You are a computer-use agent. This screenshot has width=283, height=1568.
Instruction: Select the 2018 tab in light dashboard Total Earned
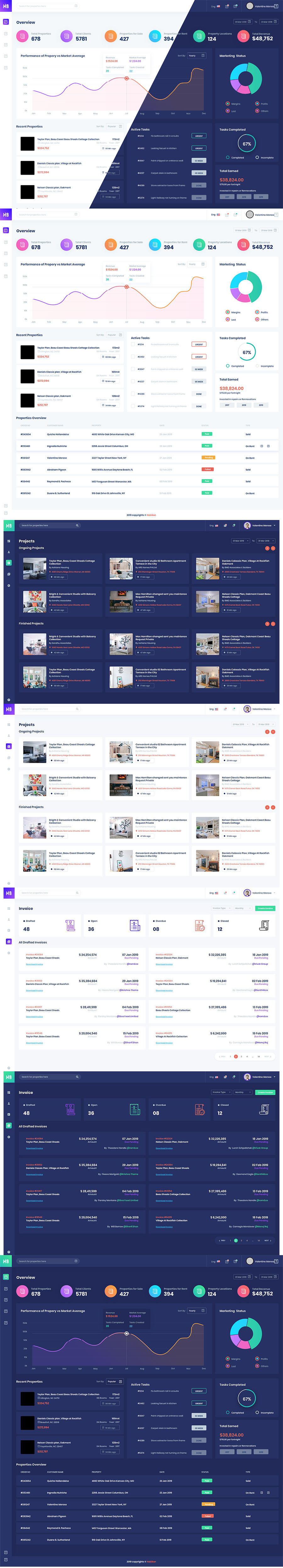pos(244,405)
